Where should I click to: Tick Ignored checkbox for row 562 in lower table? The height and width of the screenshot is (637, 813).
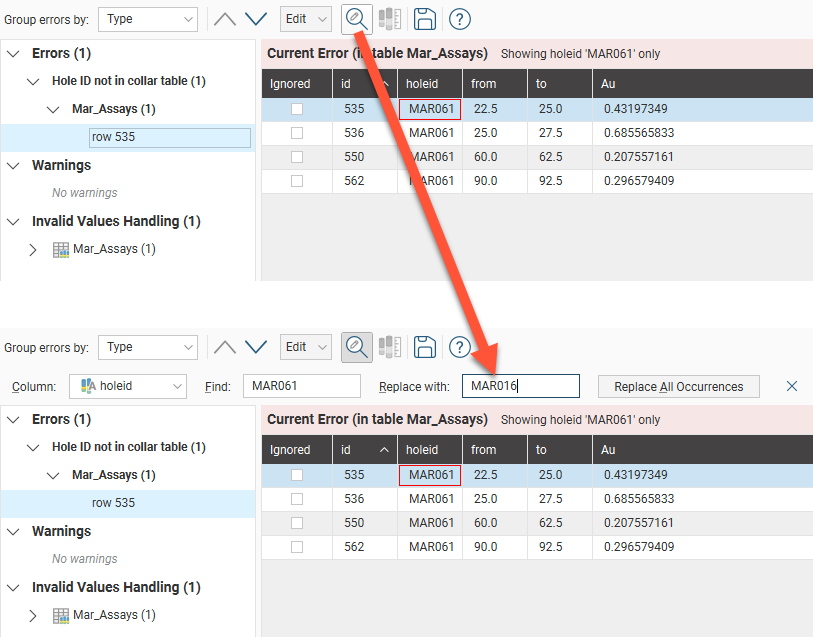click(x=297, y=547)
